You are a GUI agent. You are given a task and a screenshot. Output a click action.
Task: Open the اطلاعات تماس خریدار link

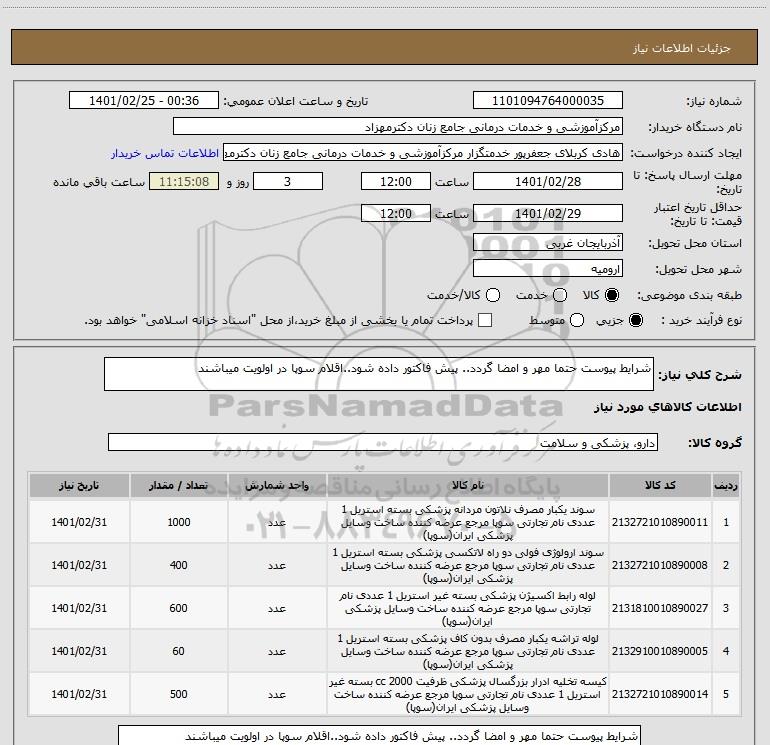165,153
